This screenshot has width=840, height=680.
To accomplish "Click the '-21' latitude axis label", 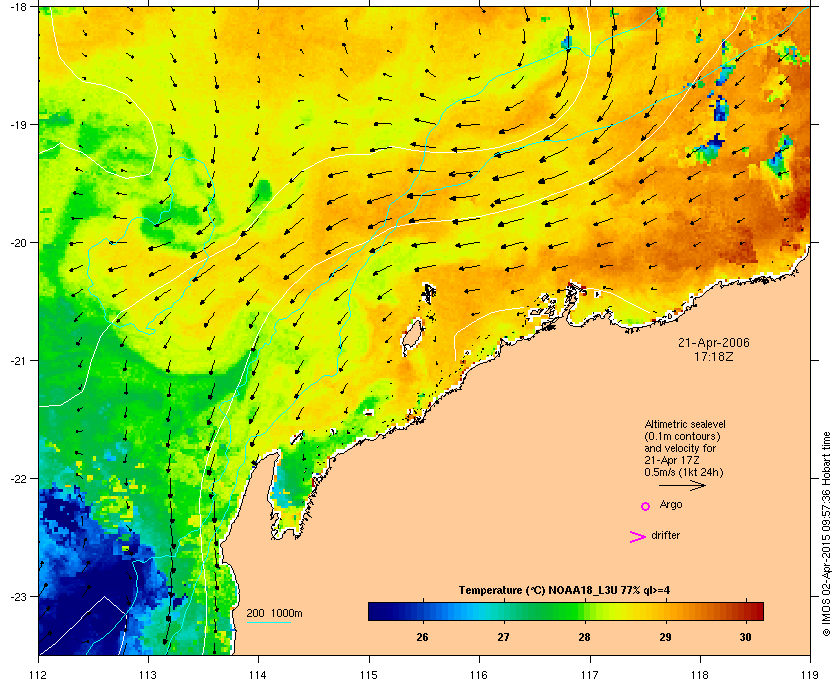I will (18, 361).
